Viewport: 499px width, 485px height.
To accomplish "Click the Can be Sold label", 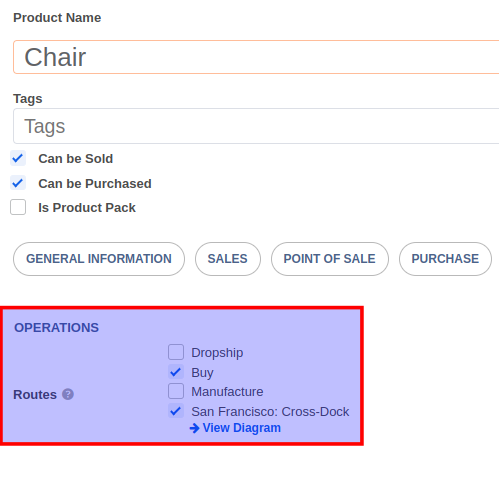I will coord(76,159).
